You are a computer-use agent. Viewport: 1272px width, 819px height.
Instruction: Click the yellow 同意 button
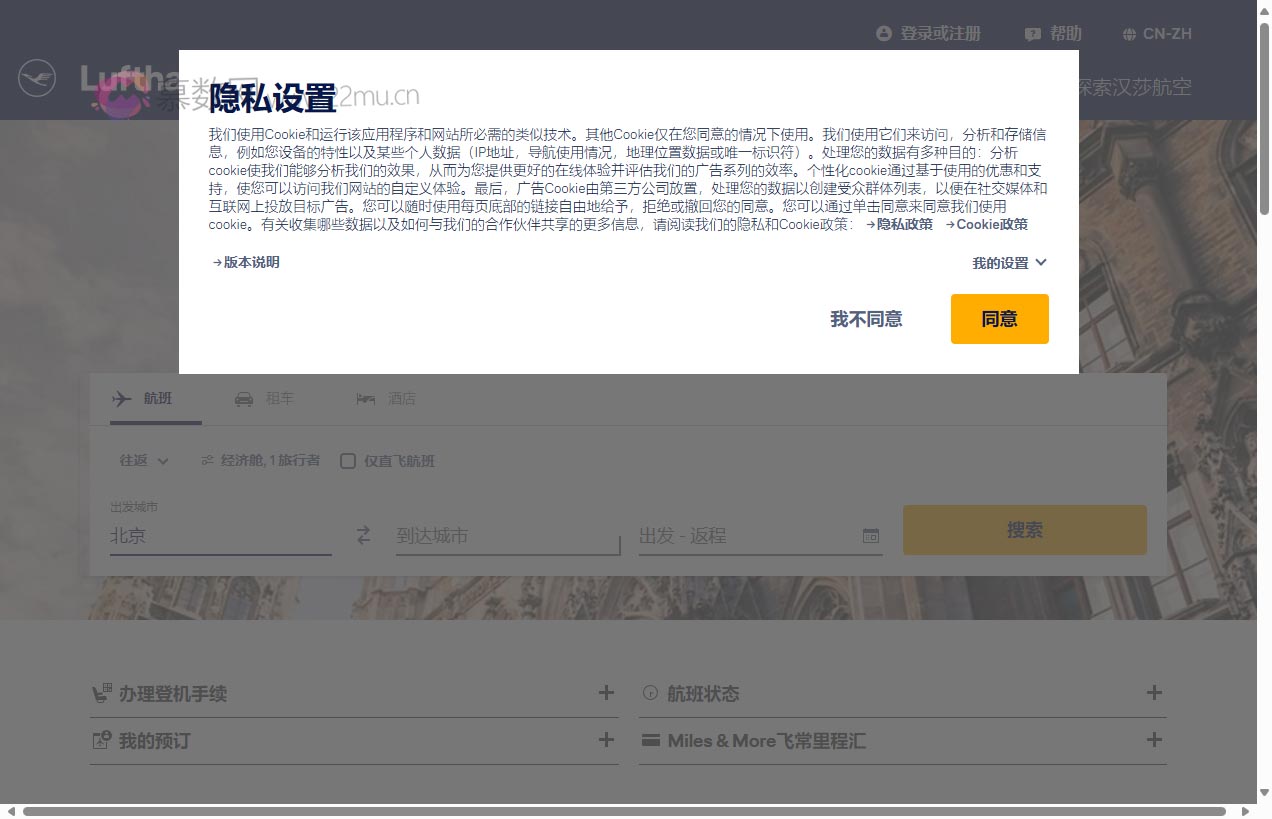pos(999,319)
